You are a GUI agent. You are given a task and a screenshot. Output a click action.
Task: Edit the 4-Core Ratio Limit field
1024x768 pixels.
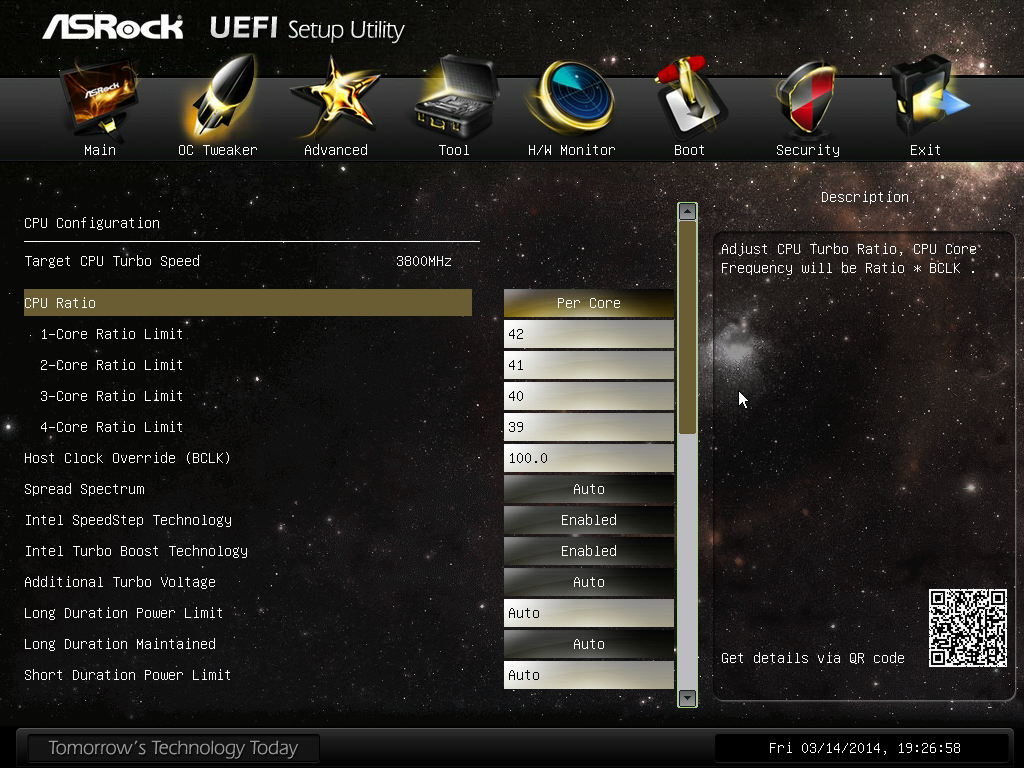pyautogui.click(x=588, y=427)
